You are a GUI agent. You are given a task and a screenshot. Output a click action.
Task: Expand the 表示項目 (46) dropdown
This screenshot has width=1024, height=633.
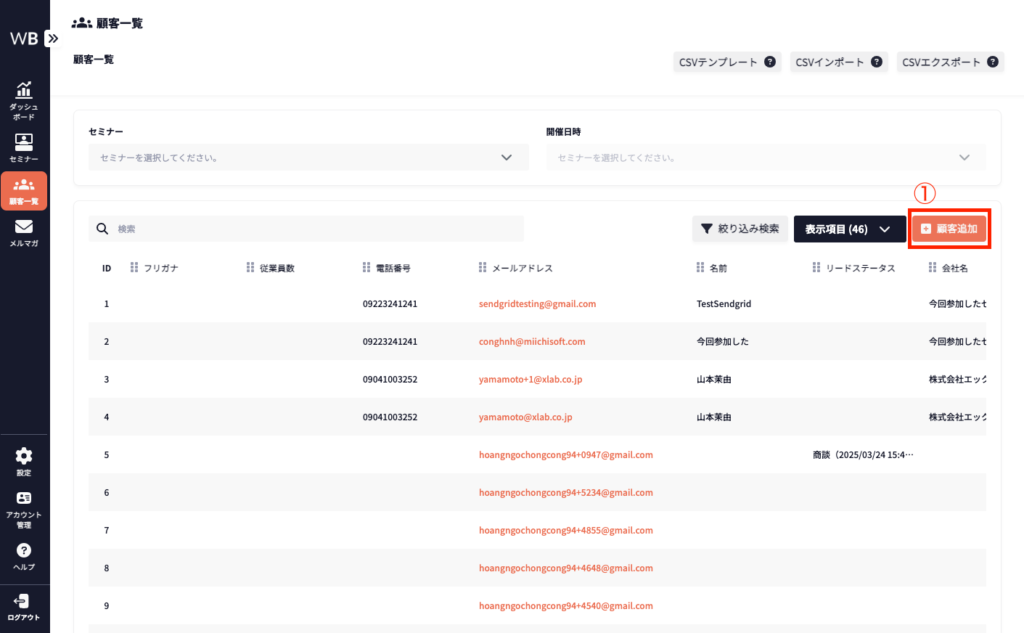click(849, 229)
